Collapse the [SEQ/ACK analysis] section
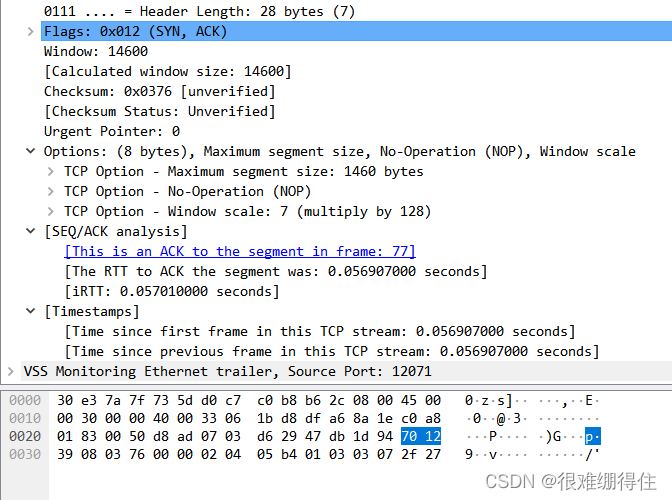The image size is (672, 500). click(x=30, y=231)
